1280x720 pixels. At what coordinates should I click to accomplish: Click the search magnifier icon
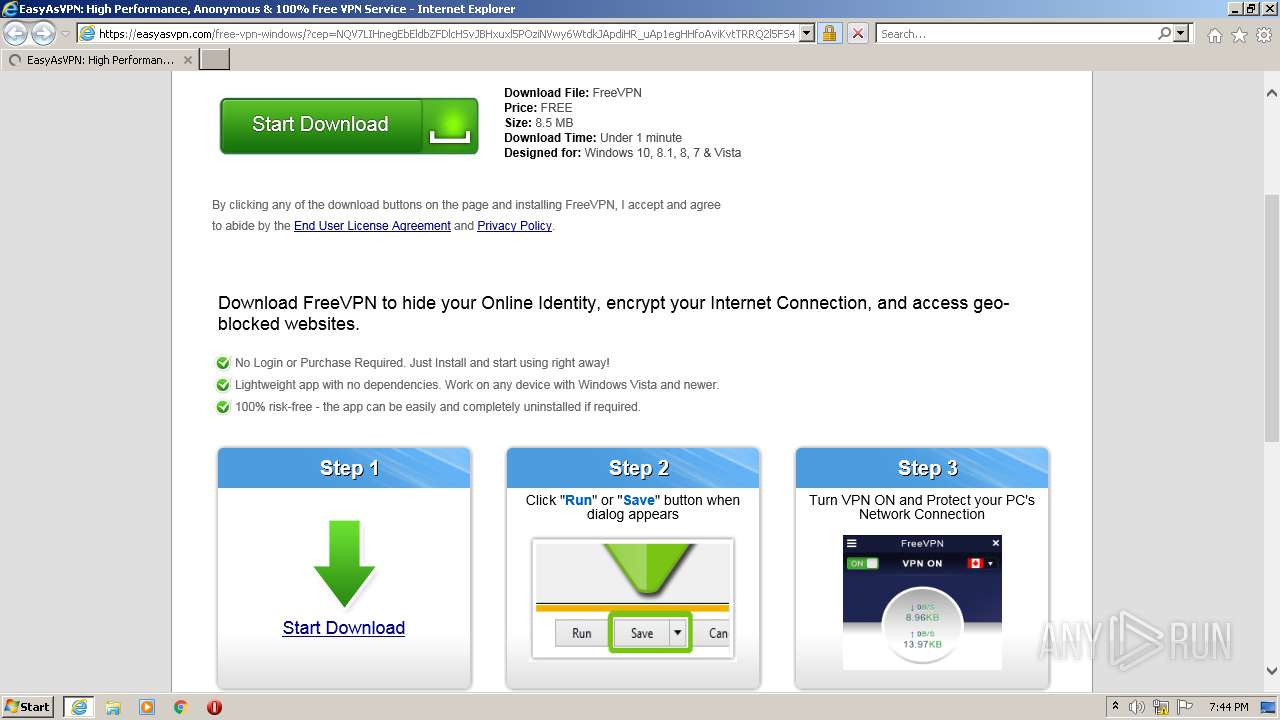click(x=1164, y=33)
